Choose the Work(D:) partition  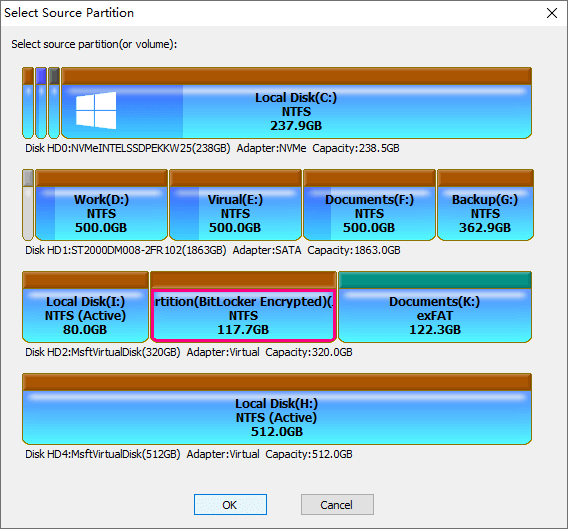point(101,205)
